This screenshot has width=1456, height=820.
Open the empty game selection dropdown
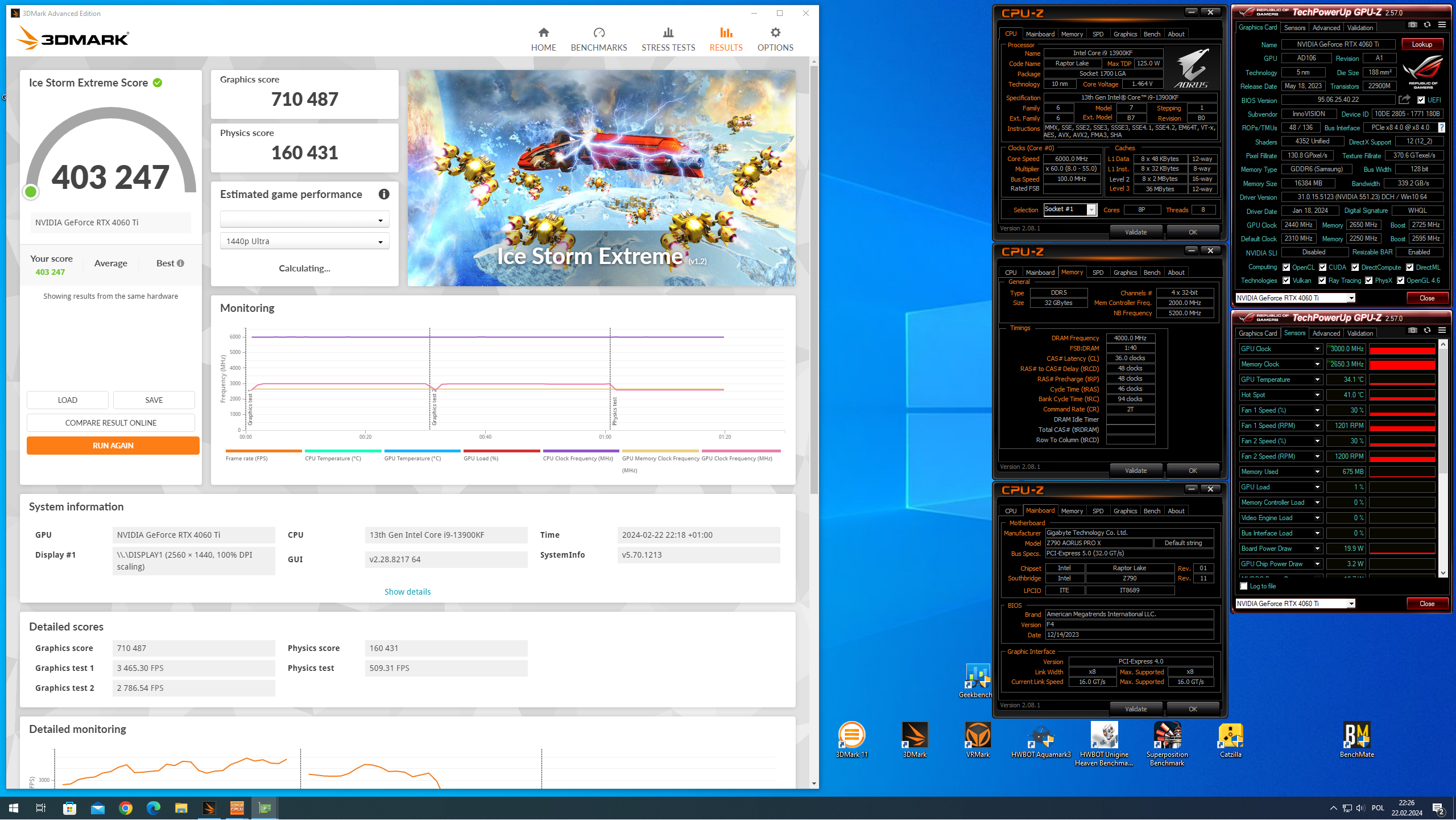click(x=305, y=220)
